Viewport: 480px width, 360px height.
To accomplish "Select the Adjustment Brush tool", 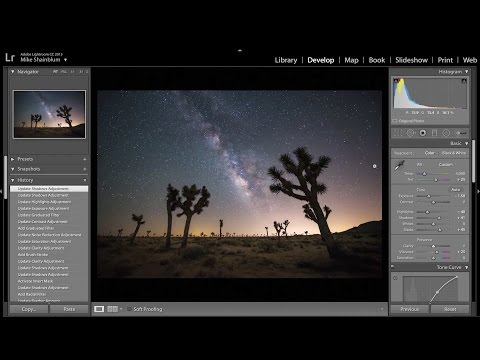I will [x=461, y=133].
